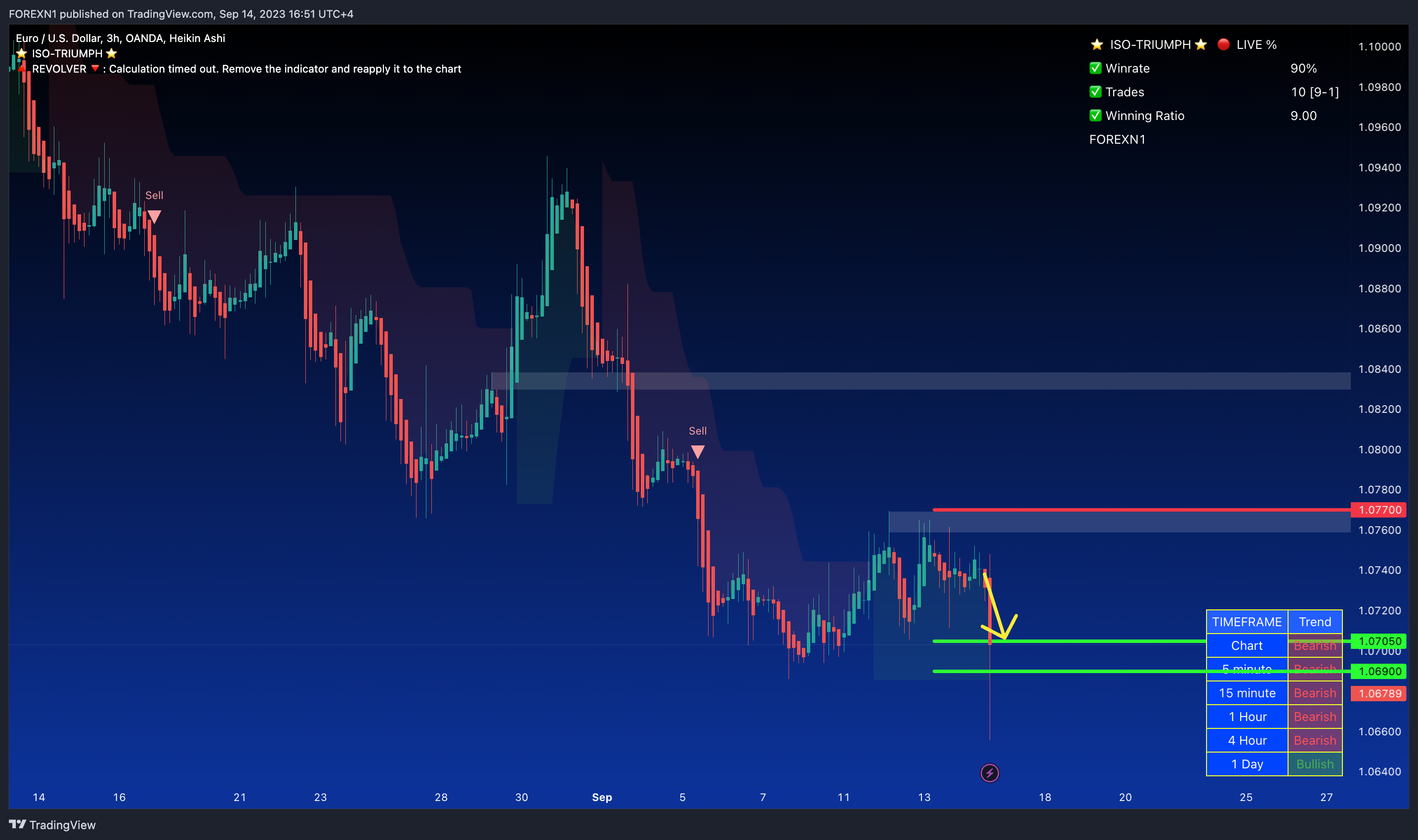Viewport: 1418px width, 840px height.
Task: Click the lightning bolt event icon
Action: (x=989, y=773)
